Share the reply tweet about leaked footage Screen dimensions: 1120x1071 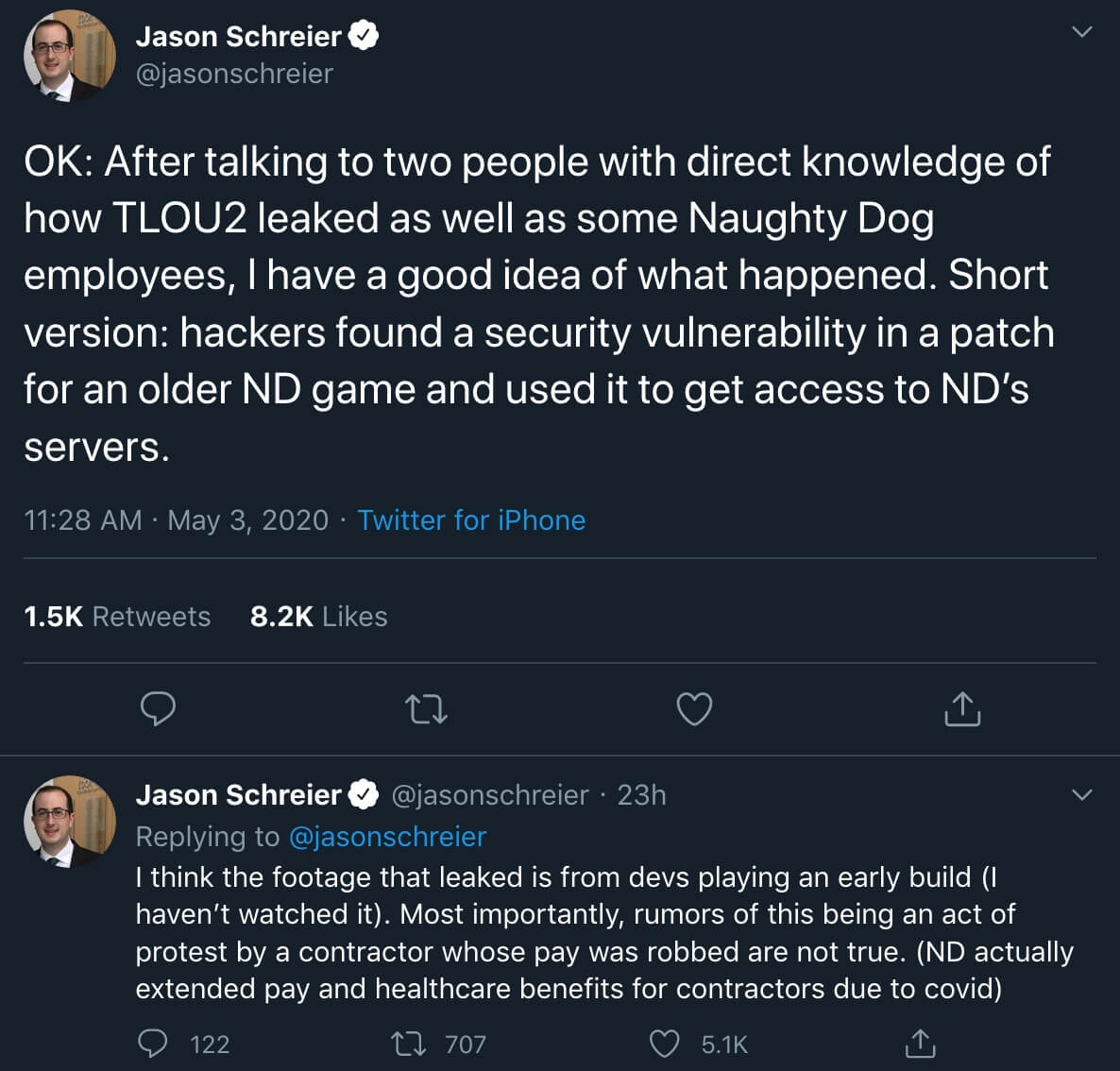tap(920, 1043)
